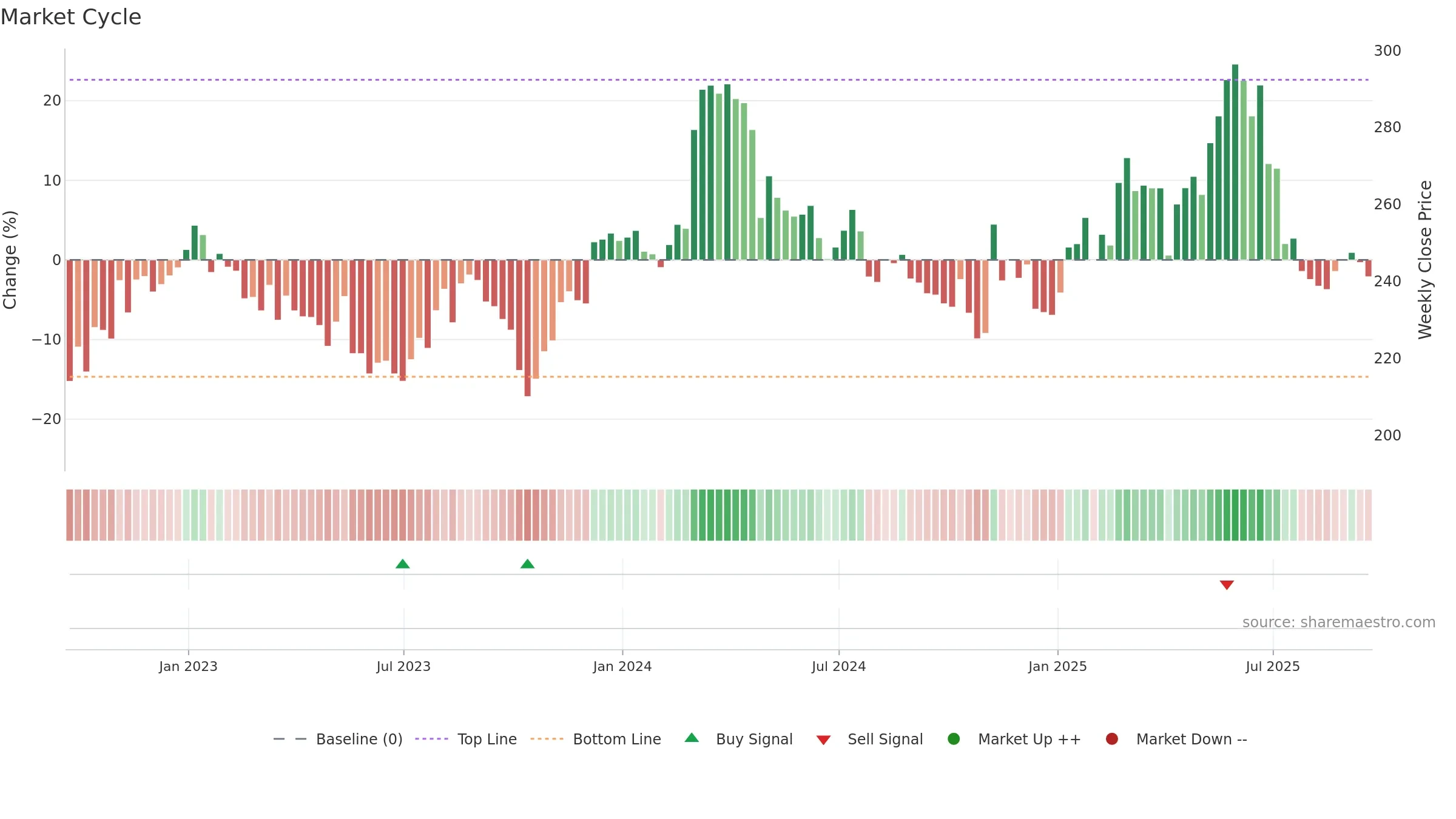Click the red sell signal triangle near Jul 2025

1227,585
